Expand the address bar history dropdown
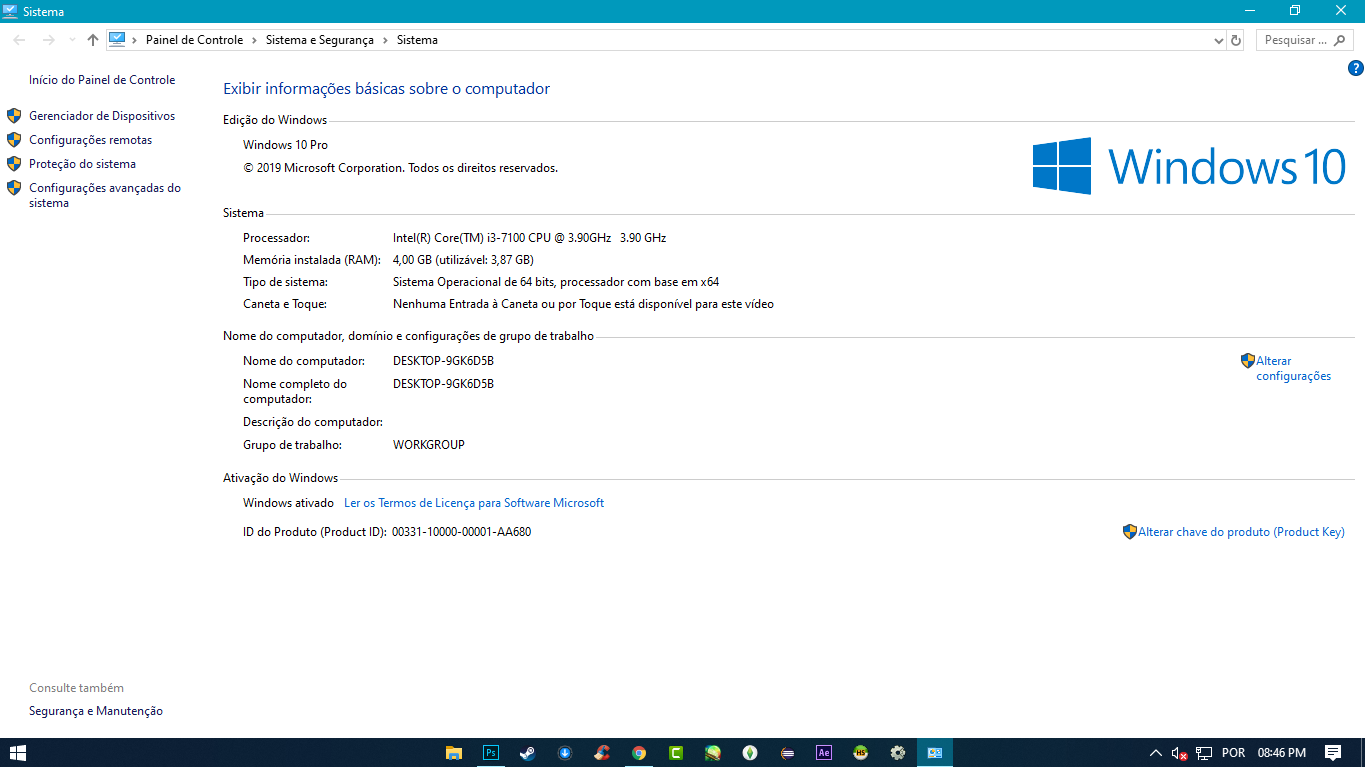The image size is (1365, 767). 1218,41
